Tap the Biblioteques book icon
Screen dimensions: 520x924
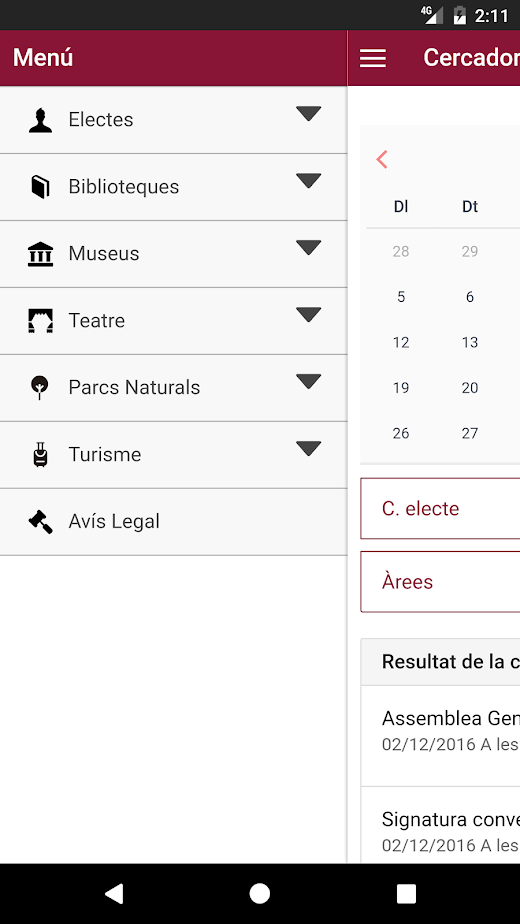click(x=40, y=187)
